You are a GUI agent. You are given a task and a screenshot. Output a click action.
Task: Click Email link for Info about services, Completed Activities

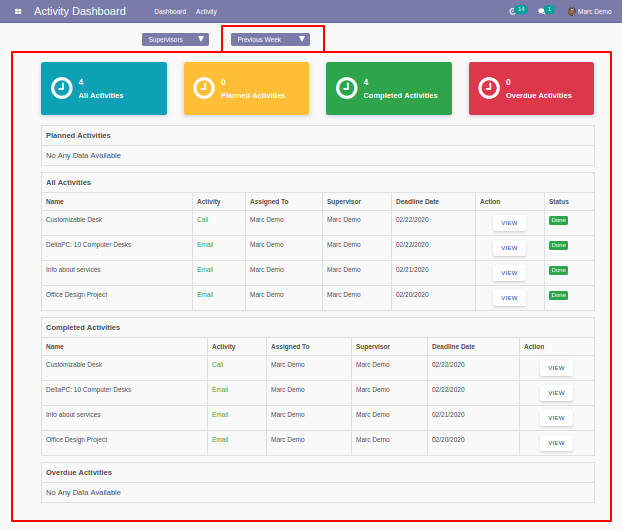point(220,415)
